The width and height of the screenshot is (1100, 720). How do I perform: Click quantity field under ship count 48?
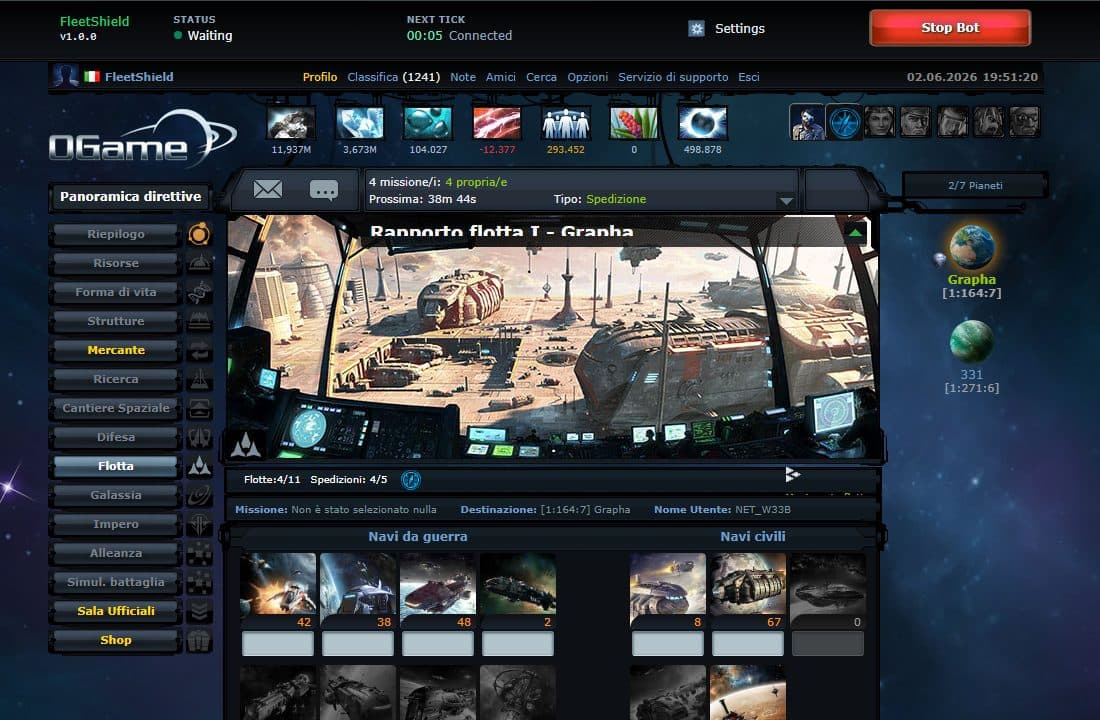coord(438,644)
